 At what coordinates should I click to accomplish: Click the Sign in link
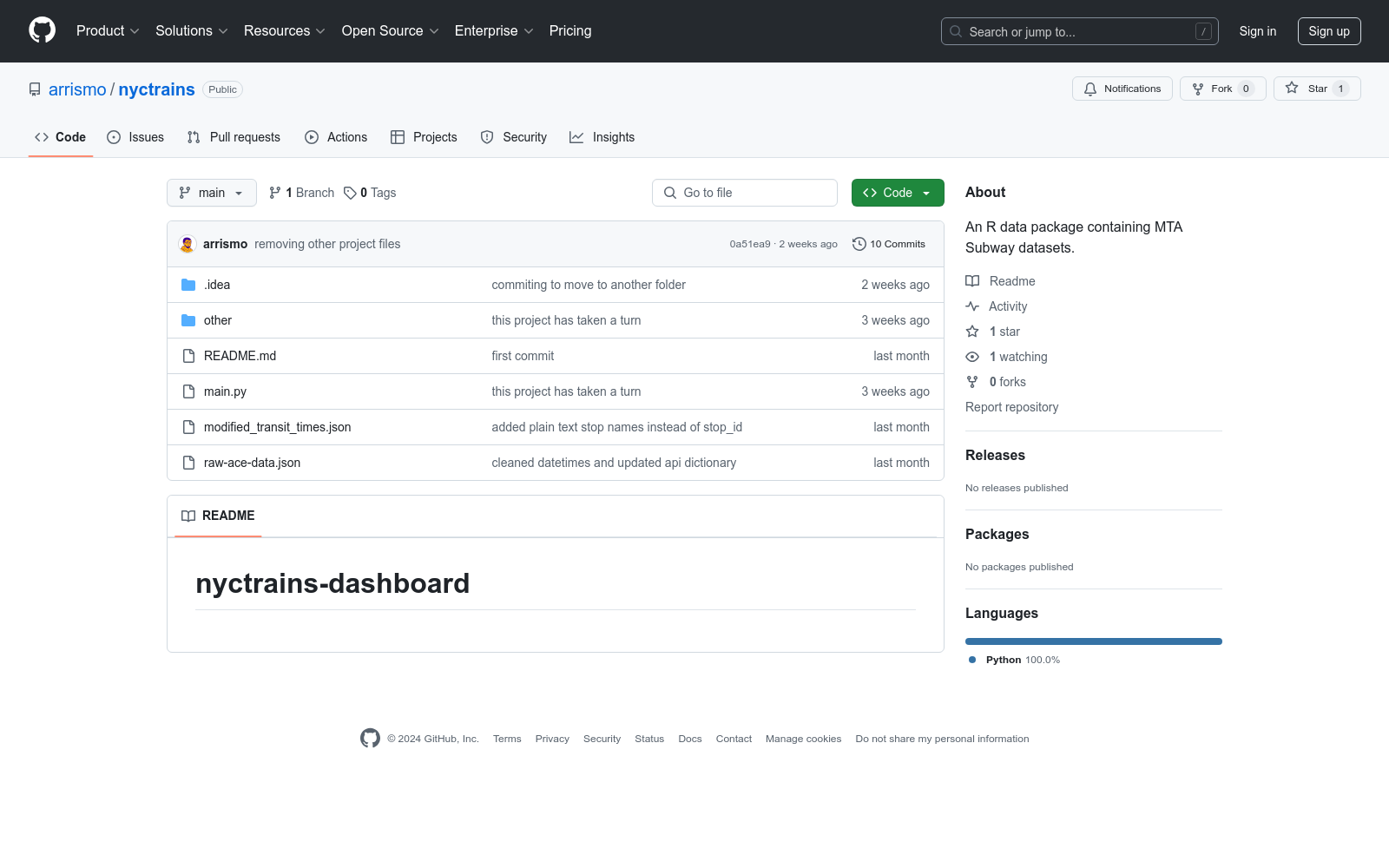pos(1258,31)
